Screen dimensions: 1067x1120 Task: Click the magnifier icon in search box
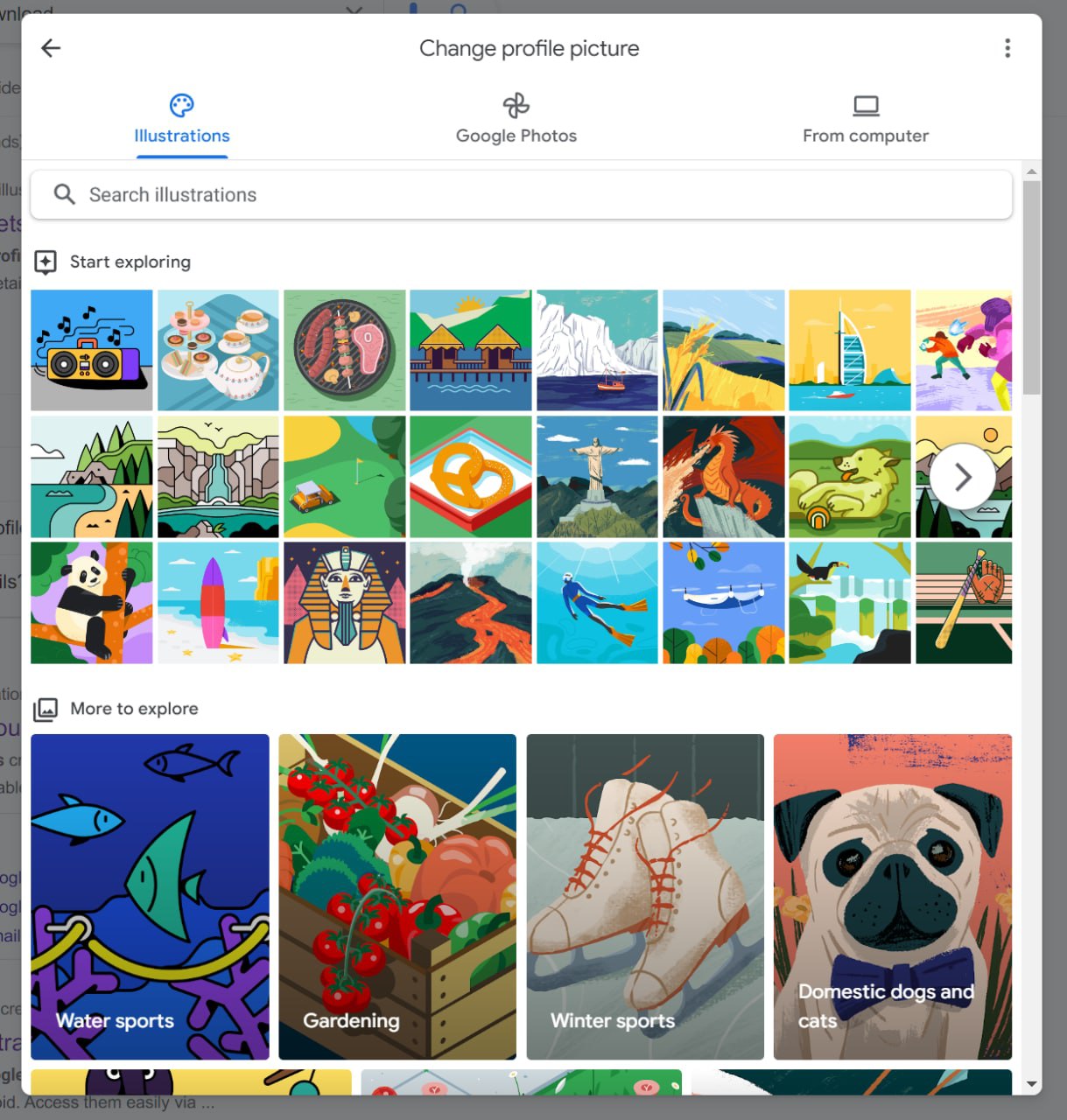64,194
